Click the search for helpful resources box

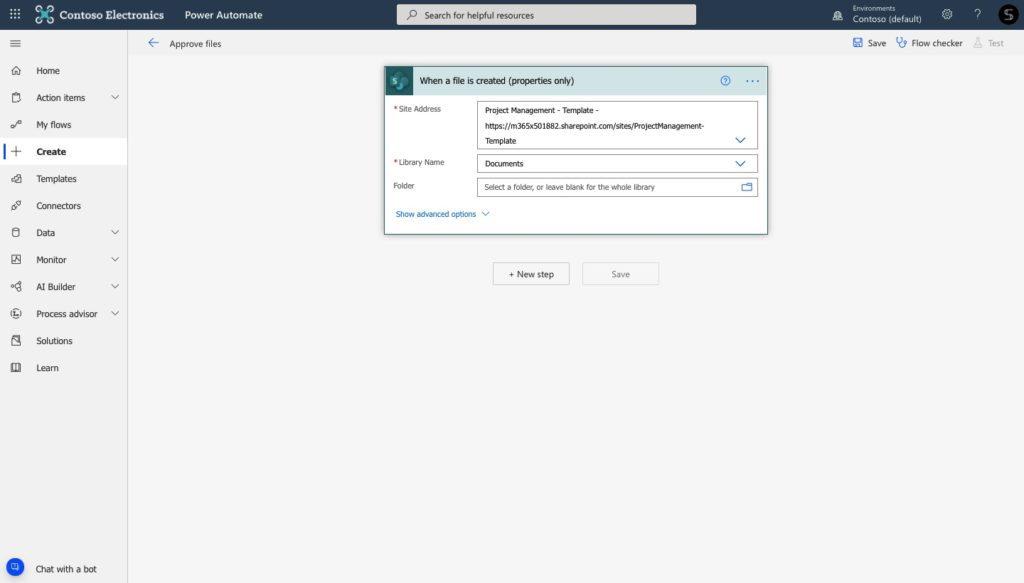click(x=546, y=14)
